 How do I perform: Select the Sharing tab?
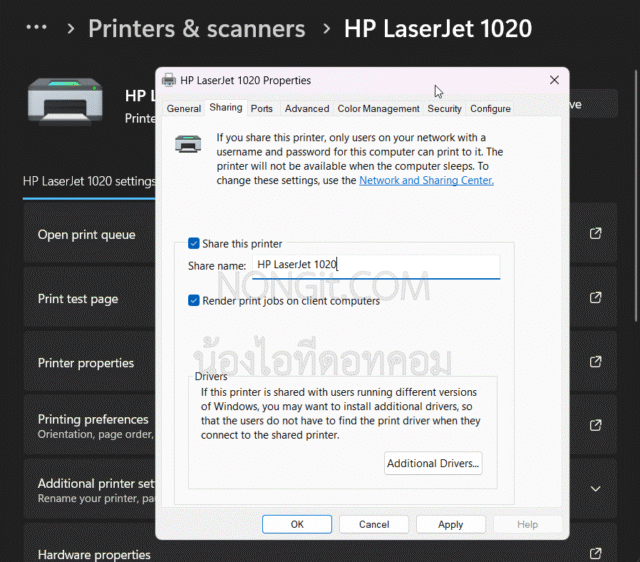pos(226,107)
